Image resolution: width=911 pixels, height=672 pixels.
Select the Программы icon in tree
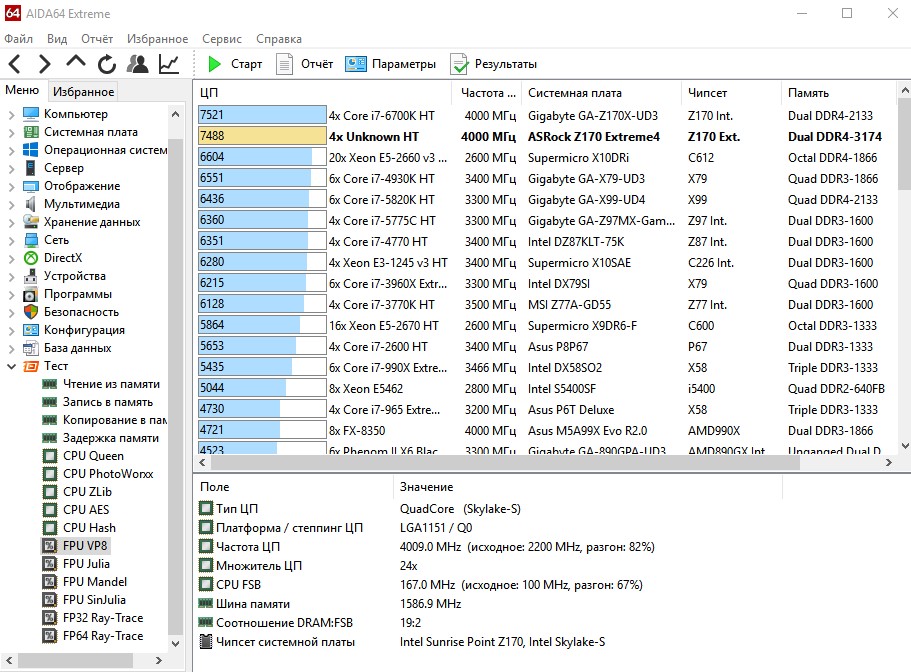[31, 294]
